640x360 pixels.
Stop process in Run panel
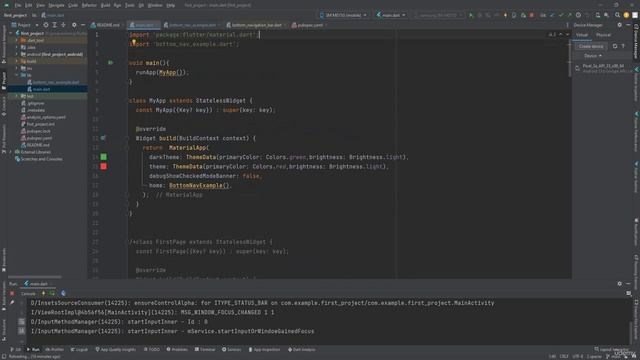pyautogui.click(x=12, y=293)
